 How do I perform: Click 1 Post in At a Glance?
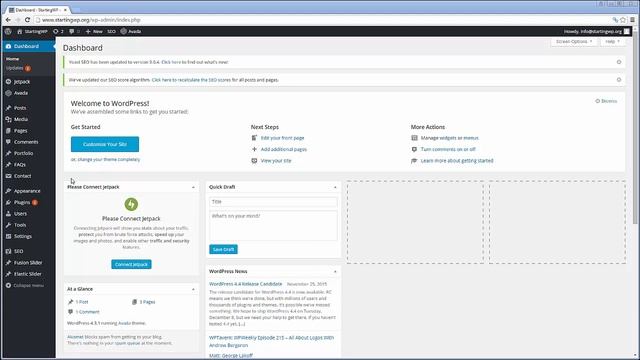(82, 302)
